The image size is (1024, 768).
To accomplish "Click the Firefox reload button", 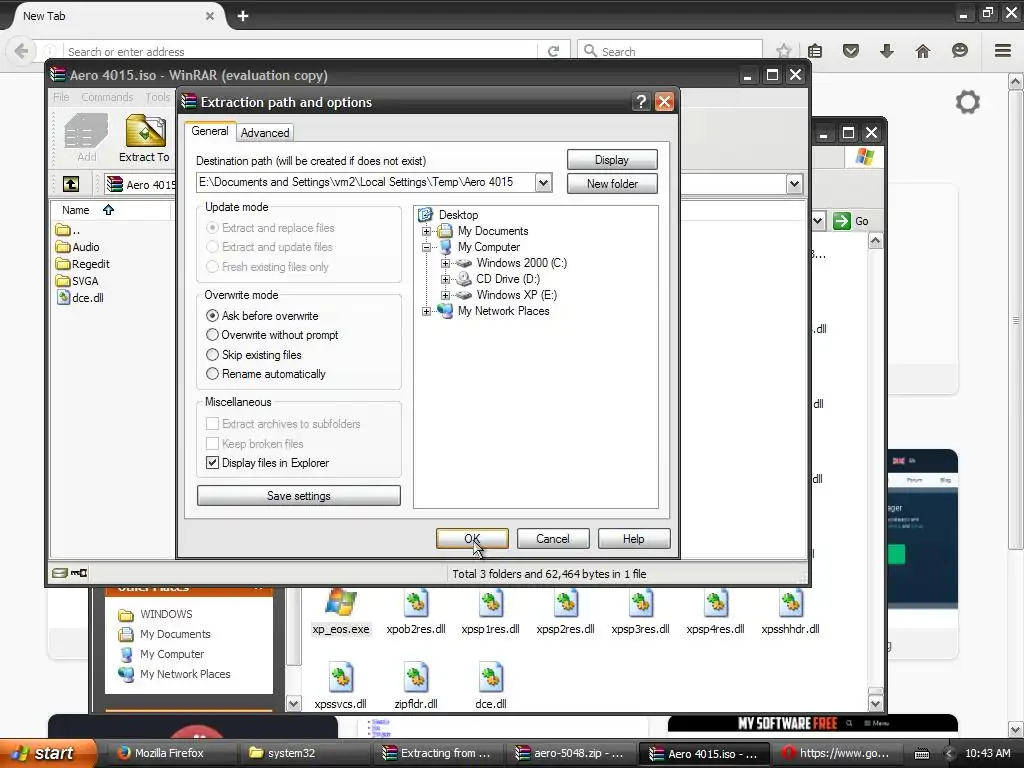I will 553,51.
